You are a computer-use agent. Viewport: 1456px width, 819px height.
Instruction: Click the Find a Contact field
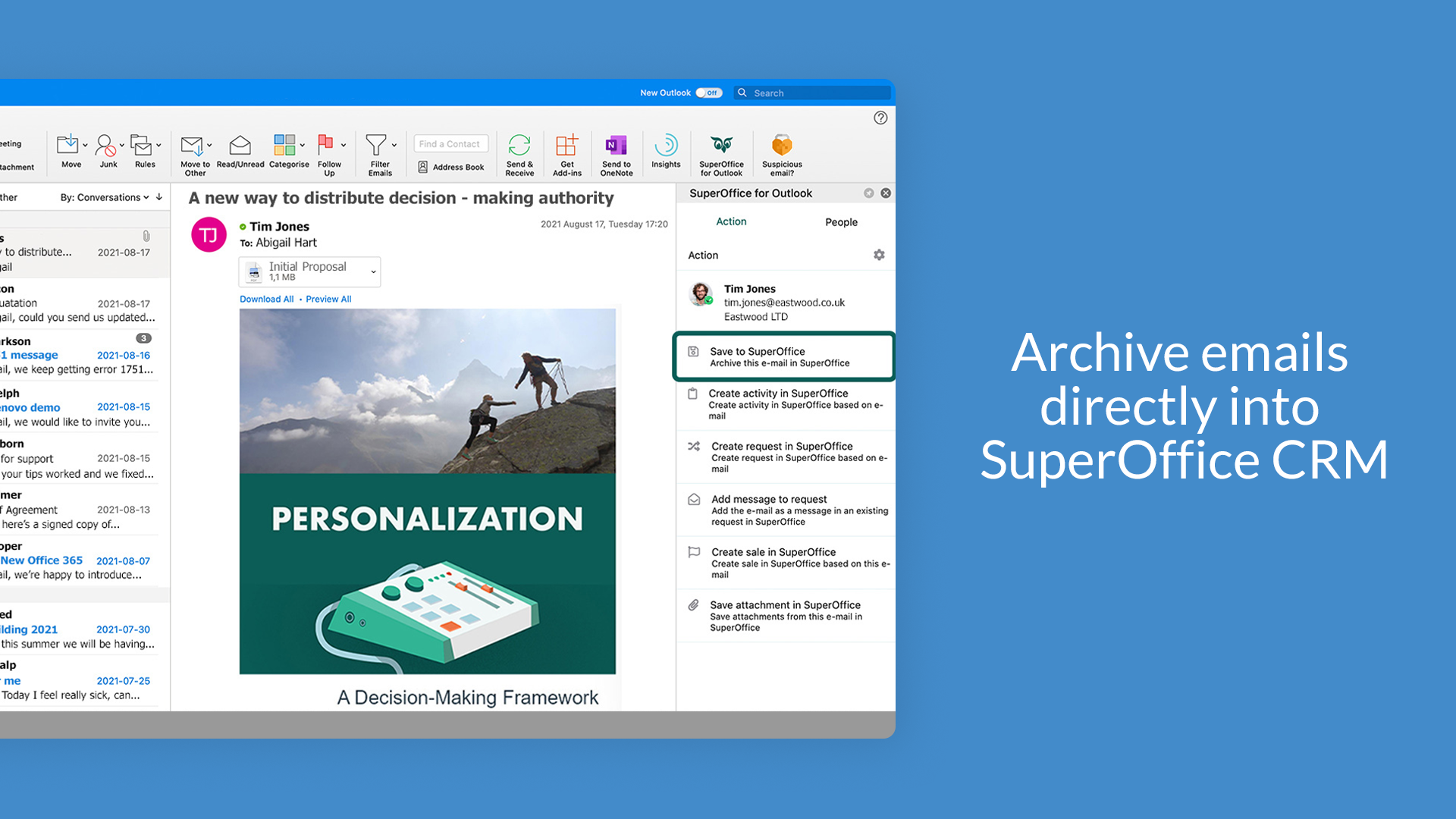coord(450,144)
